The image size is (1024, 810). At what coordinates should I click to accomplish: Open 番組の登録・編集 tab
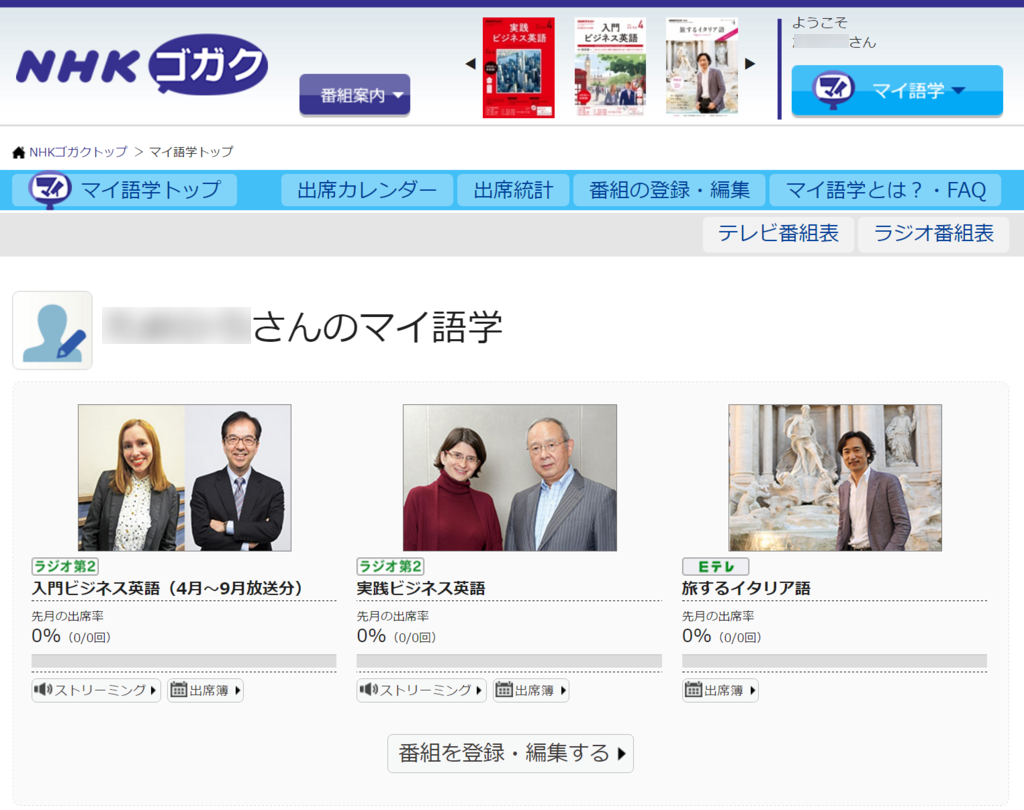pos(669,190)
